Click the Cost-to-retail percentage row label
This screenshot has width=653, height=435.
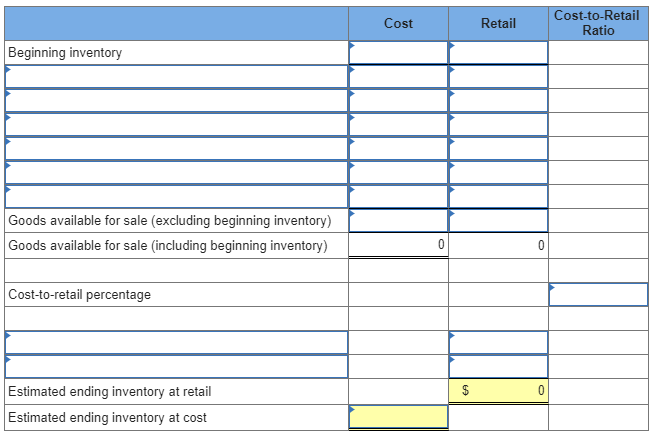[80, 295]
